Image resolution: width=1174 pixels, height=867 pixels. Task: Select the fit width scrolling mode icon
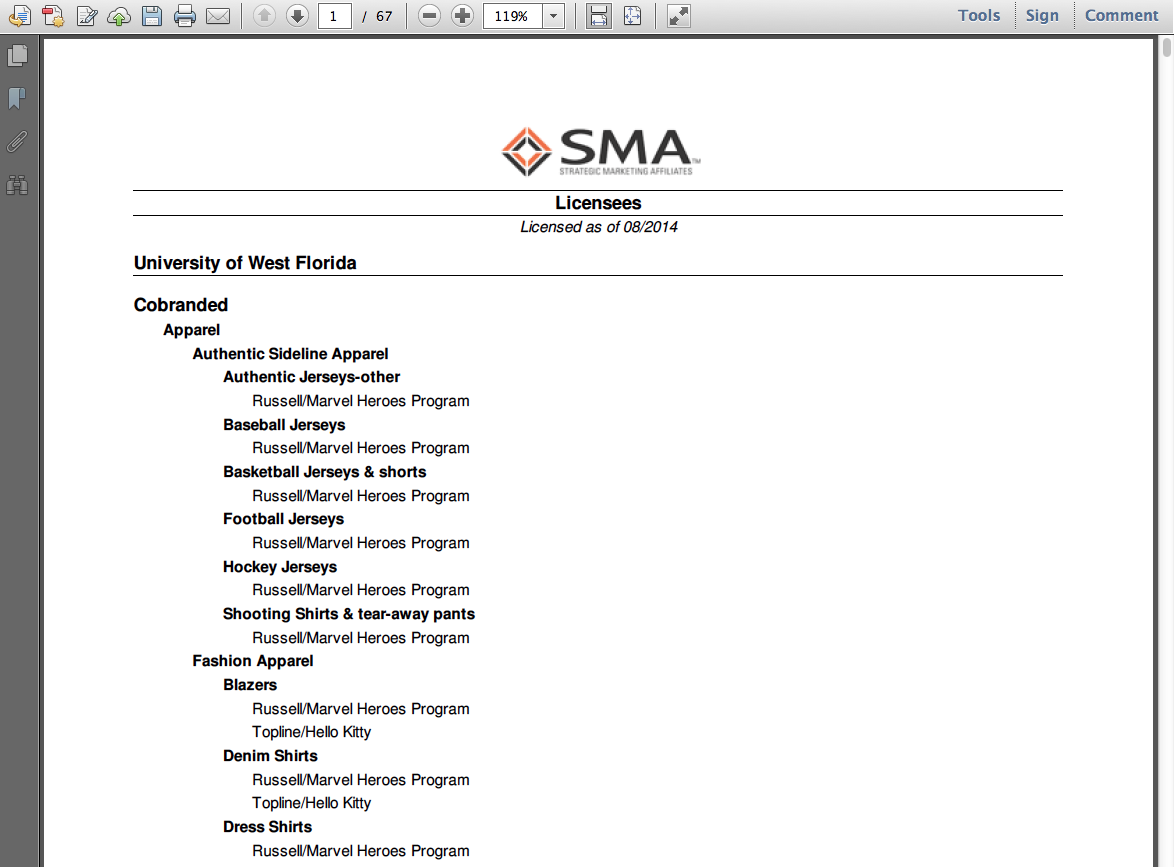tap(598, 16)
